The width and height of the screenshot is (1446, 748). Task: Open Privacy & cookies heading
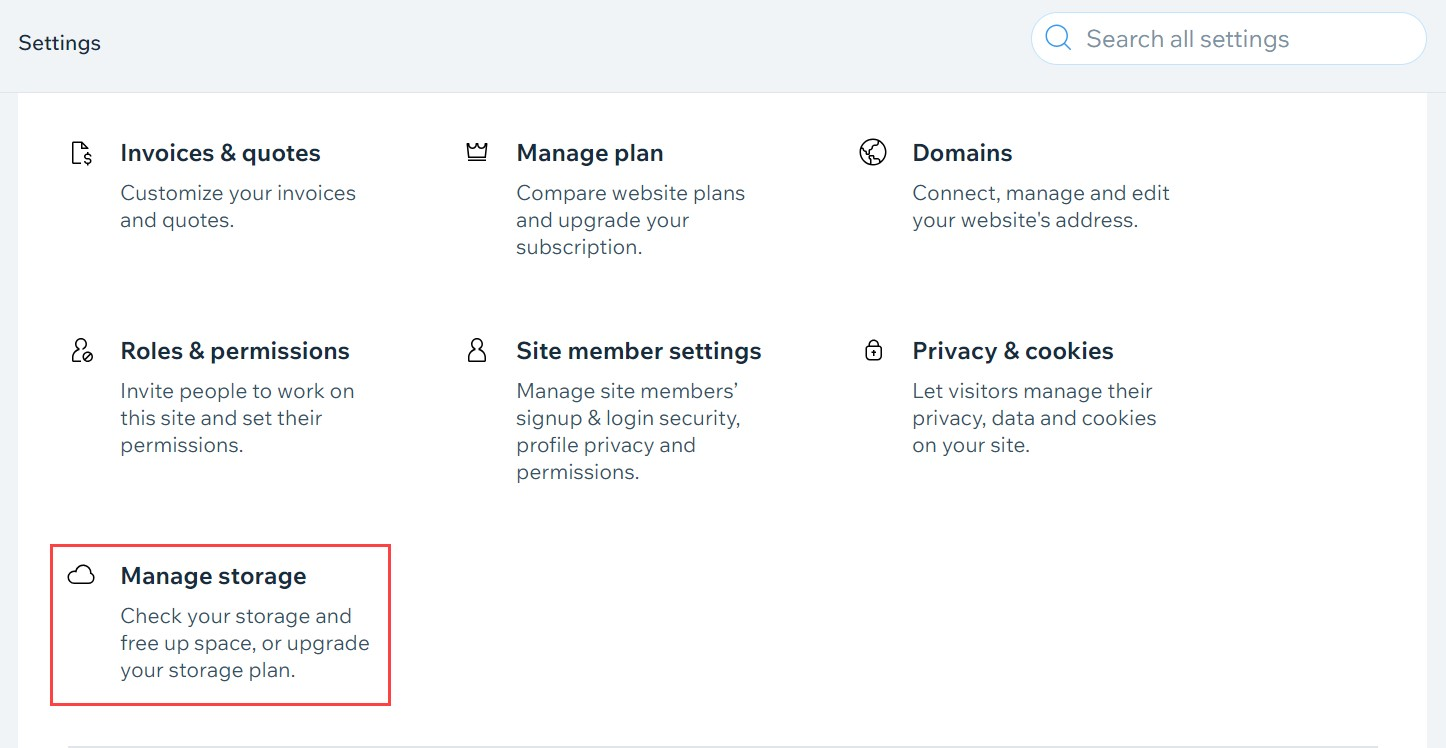tap(1013, 351)
